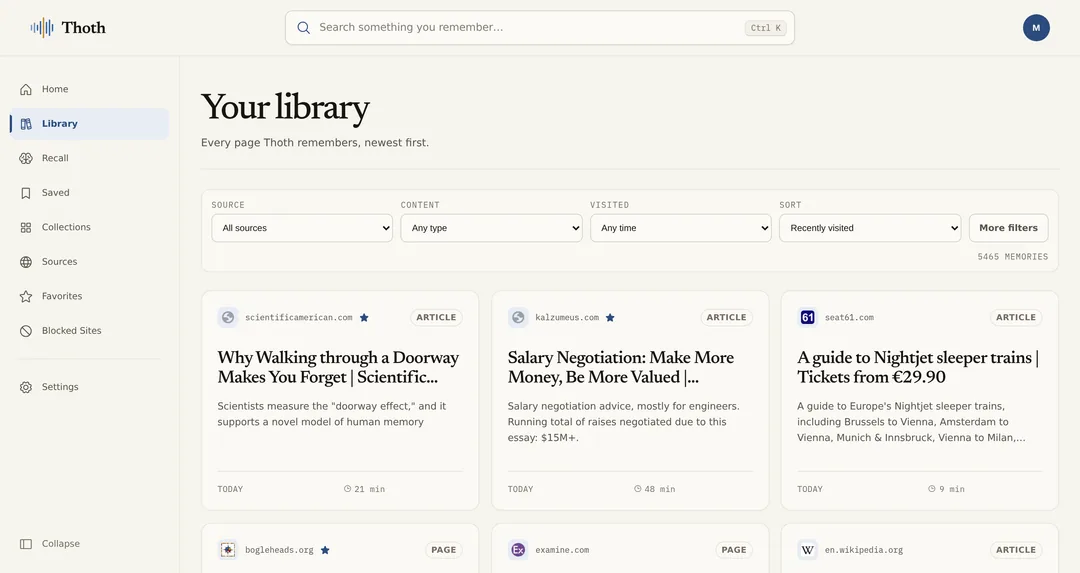Toggle favorite star on kalzumeus.com card
The image size is (1080, 573).
tap(610, 317)
